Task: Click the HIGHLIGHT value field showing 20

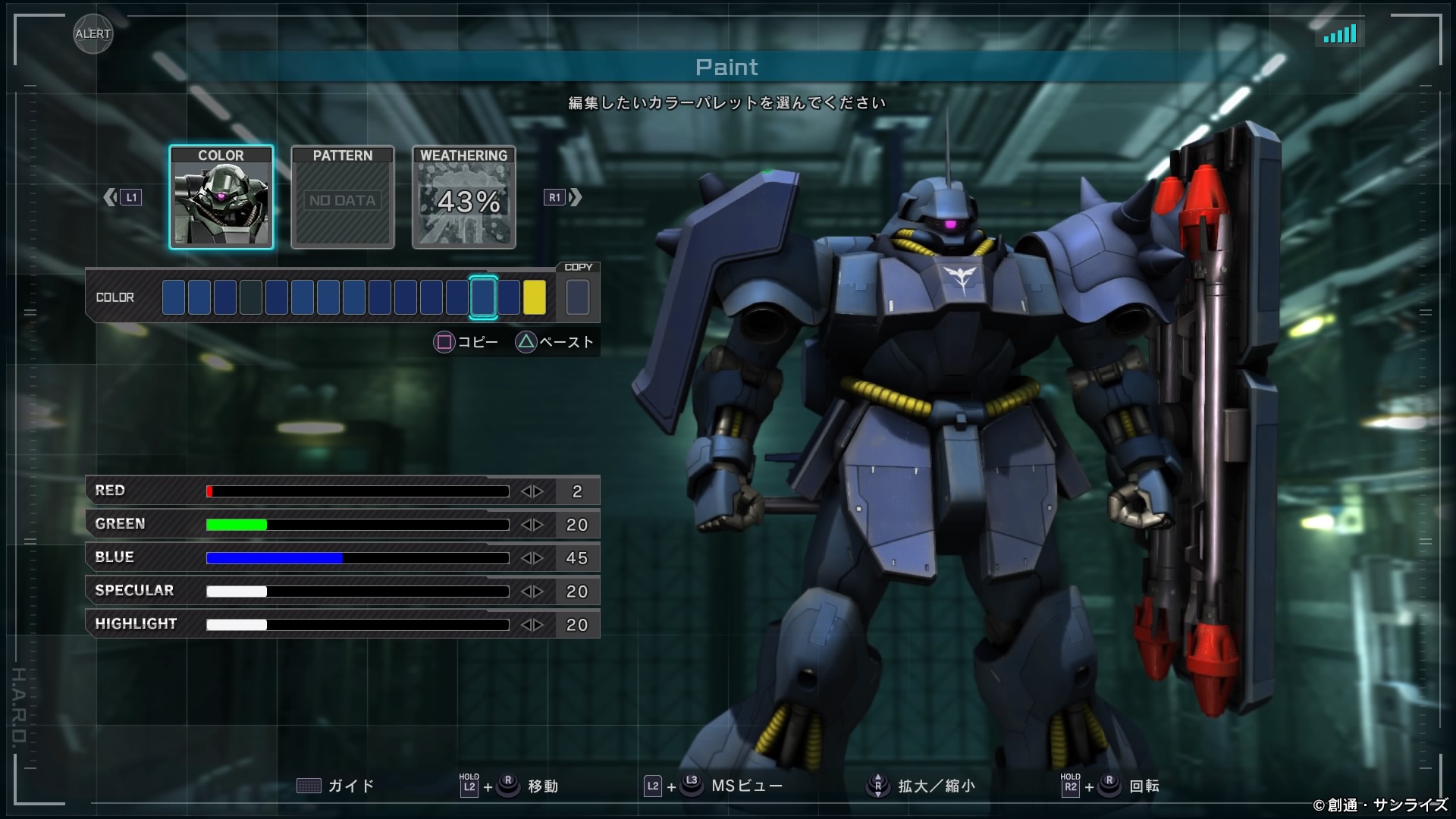Action: (577, 625)
